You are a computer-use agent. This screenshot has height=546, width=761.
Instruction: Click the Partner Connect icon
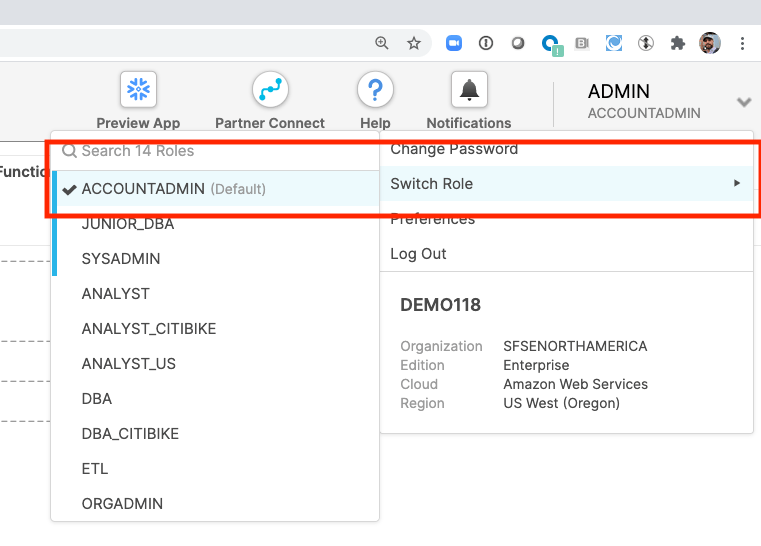coord(269,91)
